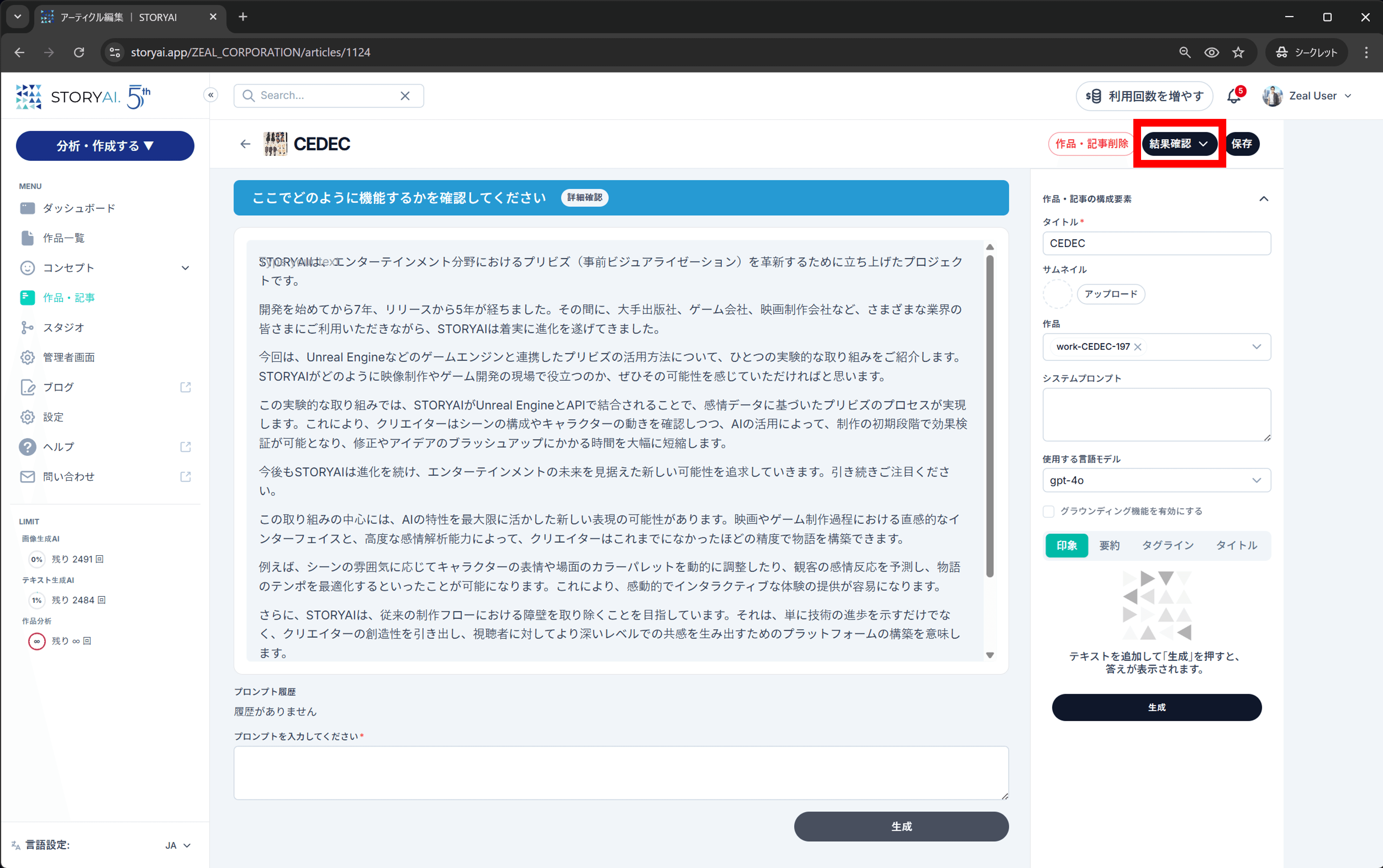Open the Zeal User account menu
Image resolution: width=1383 pixels, height=868 pixels.
[x=1307, y=96]
